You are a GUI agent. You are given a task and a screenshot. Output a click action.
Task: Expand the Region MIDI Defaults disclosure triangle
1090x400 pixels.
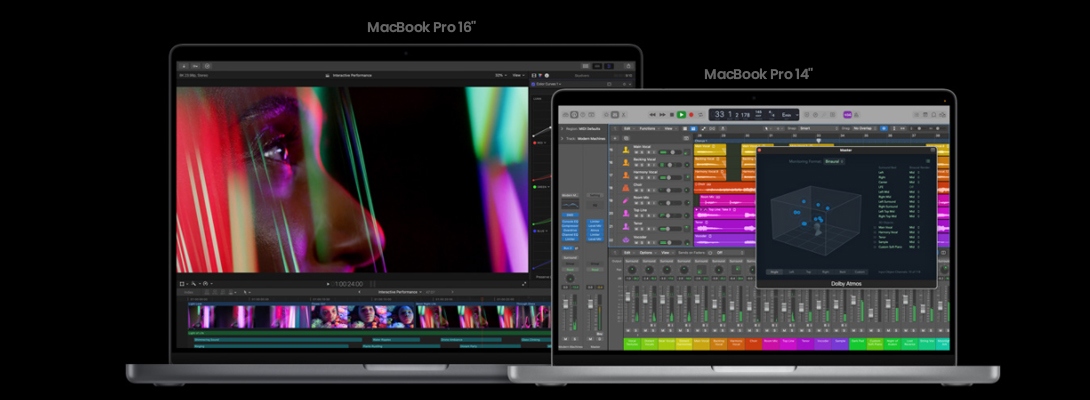(562, 129)
